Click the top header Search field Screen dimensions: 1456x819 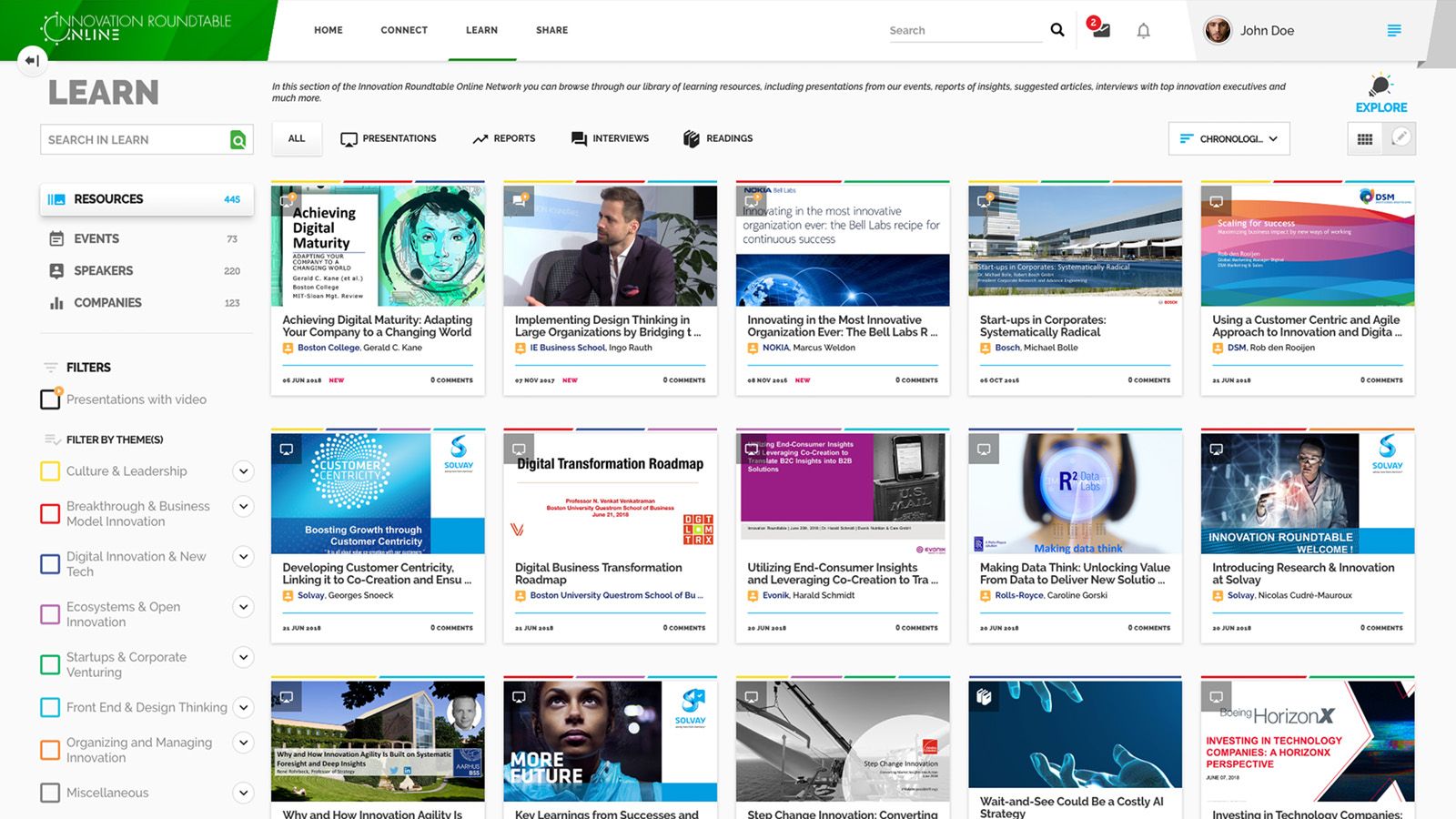pyautogui.click(x=965, y=30)
